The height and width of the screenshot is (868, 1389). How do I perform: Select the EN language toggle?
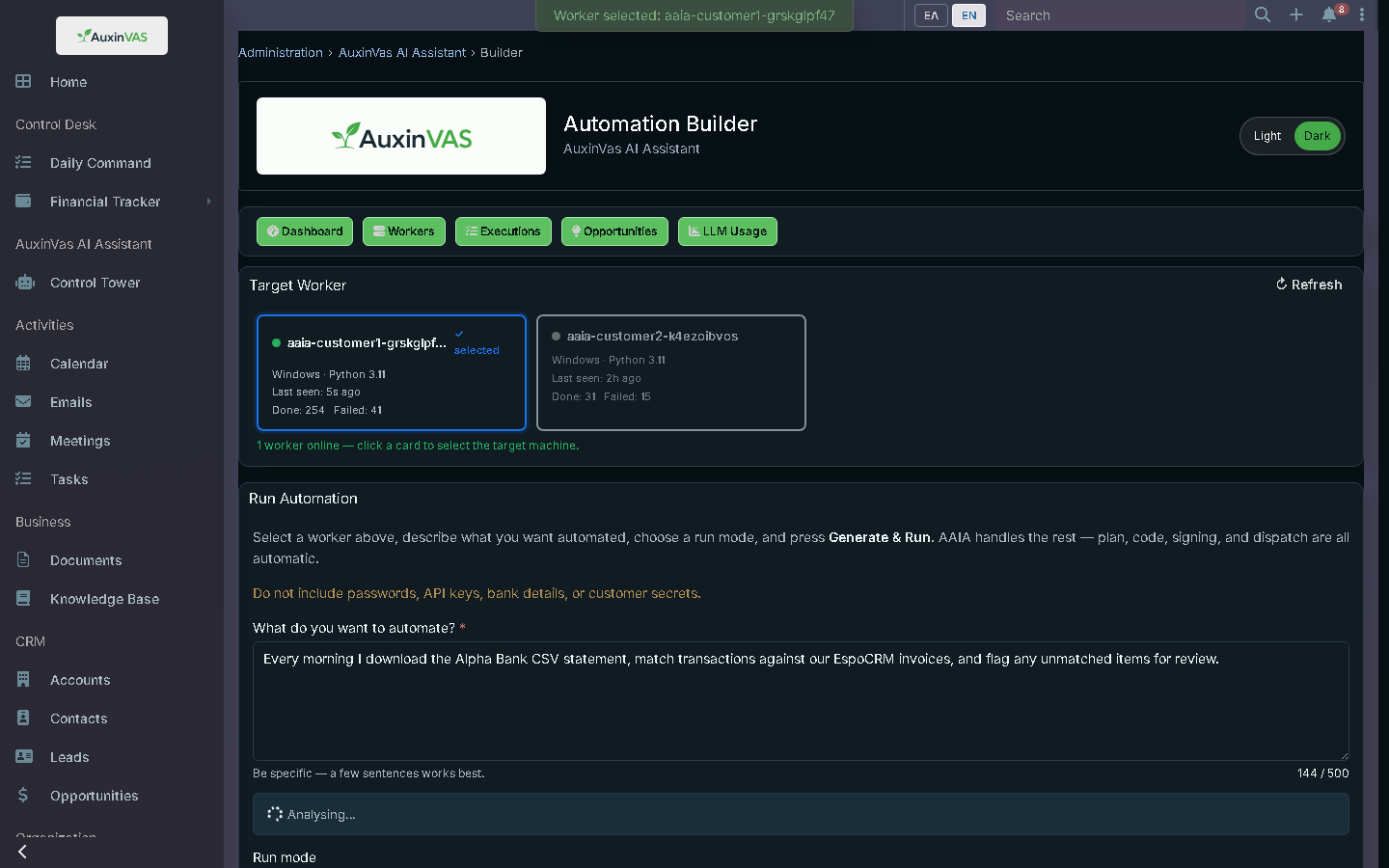(x=968, y=15)
